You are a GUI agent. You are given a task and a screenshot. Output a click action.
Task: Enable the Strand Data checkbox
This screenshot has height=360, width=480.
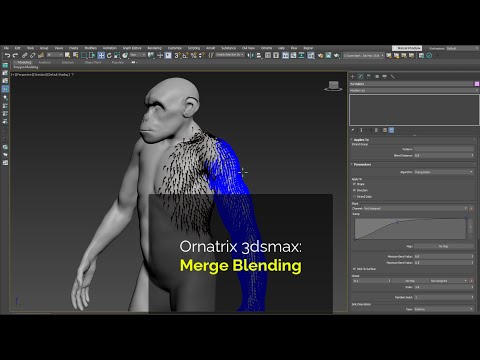(354, 197)
